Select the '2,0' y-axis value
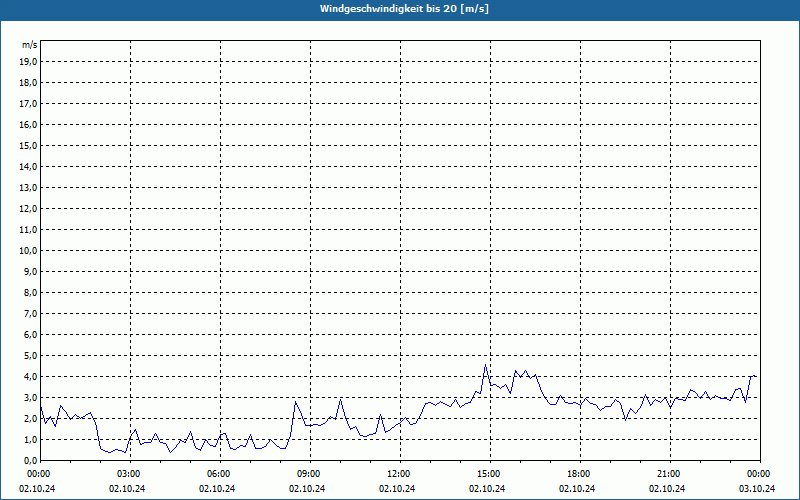 point(30,418)
